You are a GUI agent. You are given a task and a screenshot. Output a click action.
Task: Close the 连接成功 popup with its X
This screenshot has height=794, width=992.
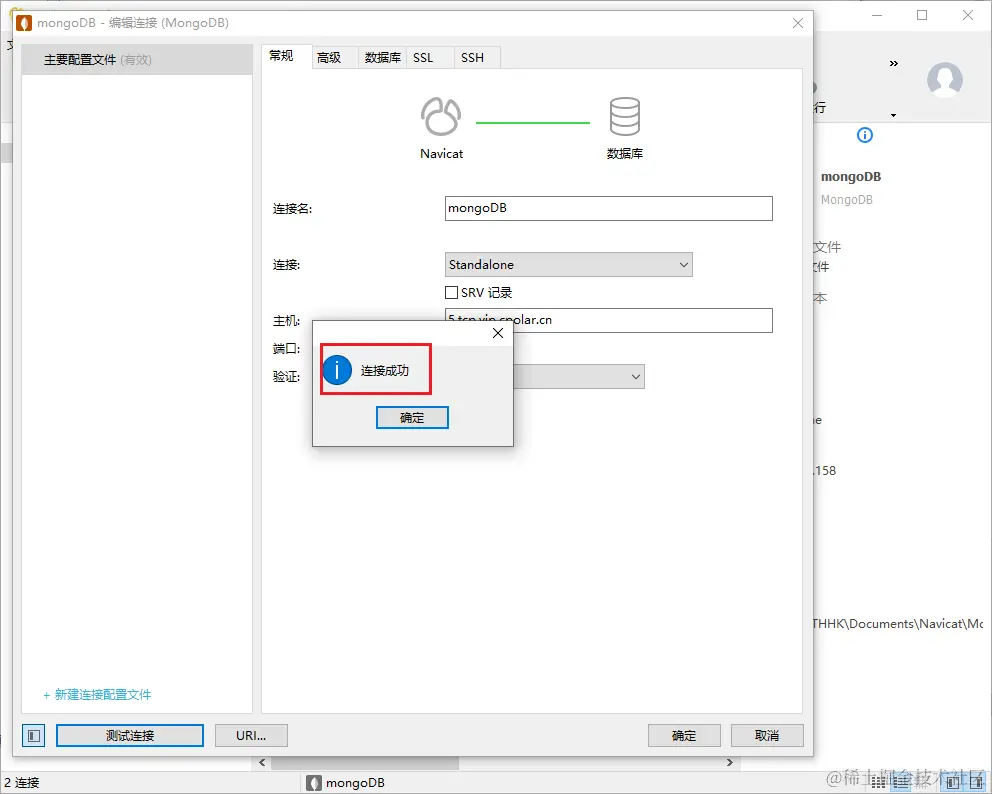(x=498, y=333)
